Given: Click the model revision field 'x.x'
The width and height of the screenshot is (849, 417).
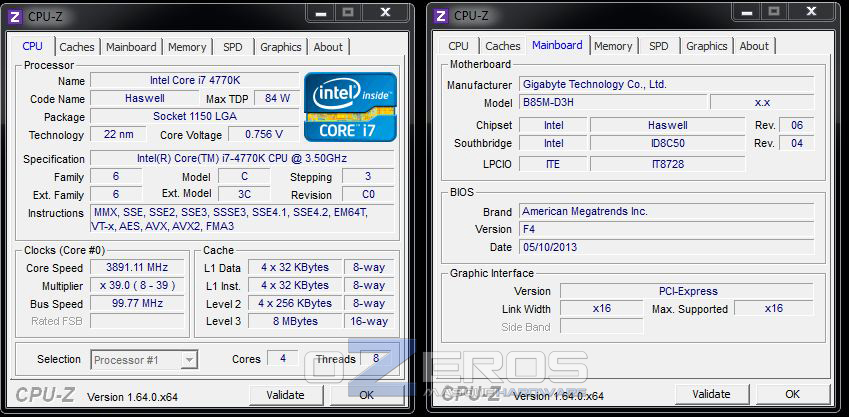Looking at the screenshot, I should click(762, 102).
